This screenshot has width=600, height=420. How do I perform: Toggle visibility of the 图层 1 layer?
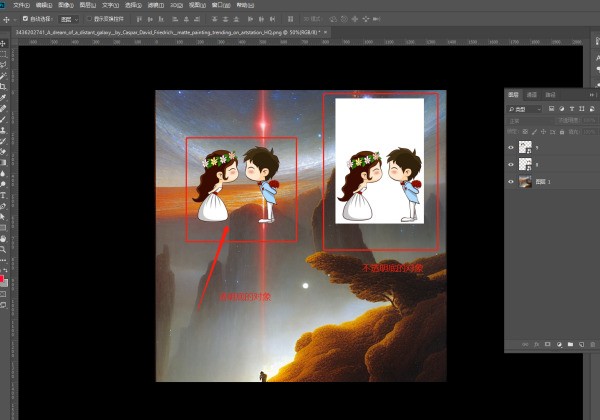511,182
